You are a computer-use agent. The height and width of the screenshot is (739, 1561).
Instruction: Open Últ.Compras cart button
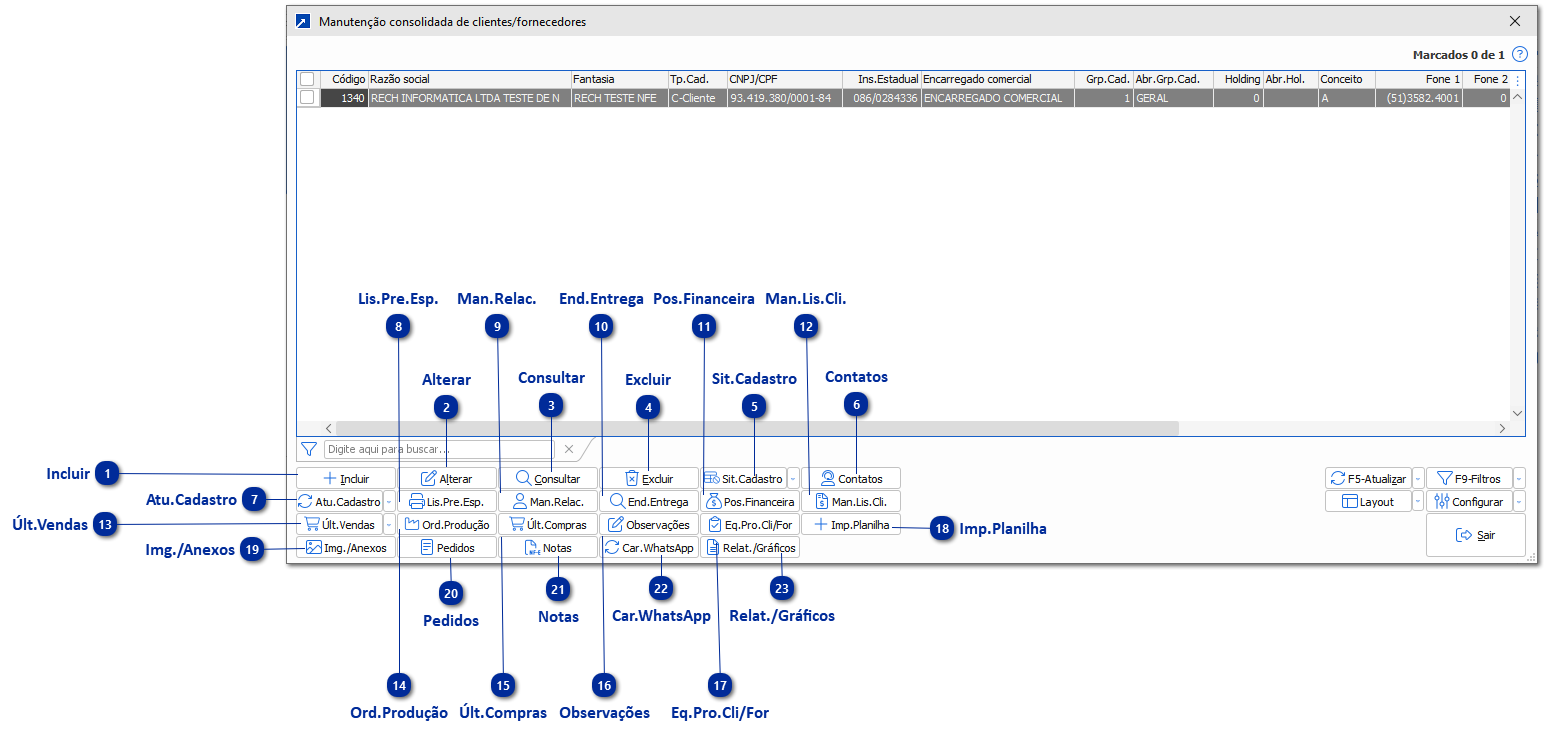549,524
